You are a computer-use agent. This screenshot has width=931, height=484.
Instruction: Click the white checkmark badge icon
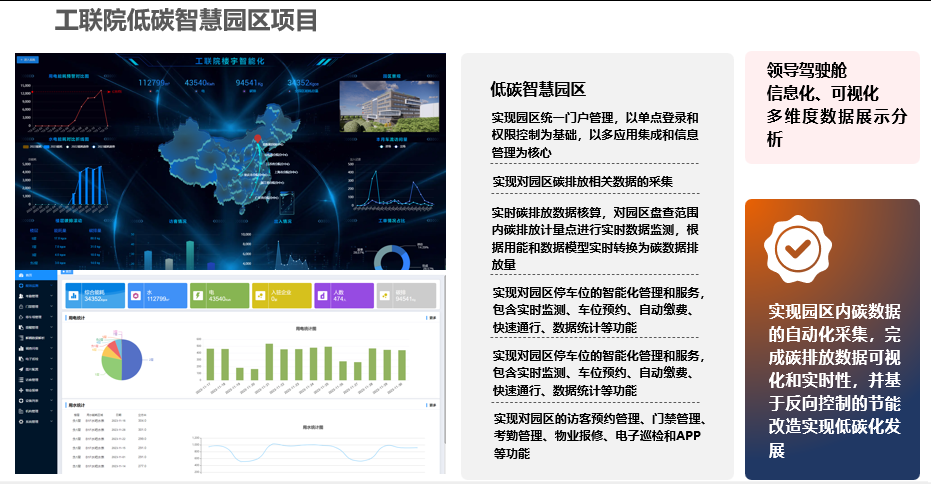click(797, 249)
